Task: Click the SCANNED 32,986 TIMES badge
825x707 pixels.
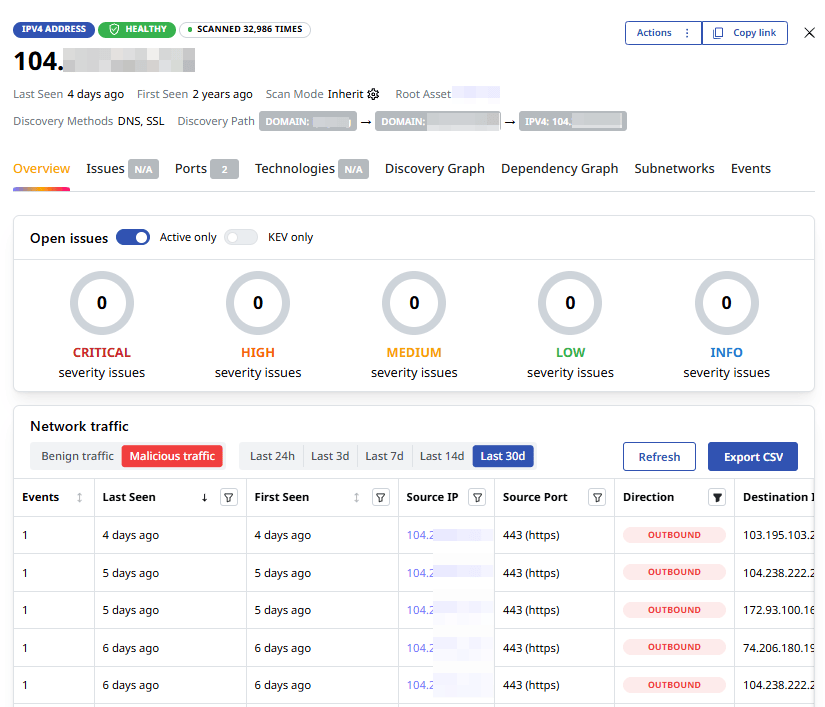Action: (x=245, y=29)
